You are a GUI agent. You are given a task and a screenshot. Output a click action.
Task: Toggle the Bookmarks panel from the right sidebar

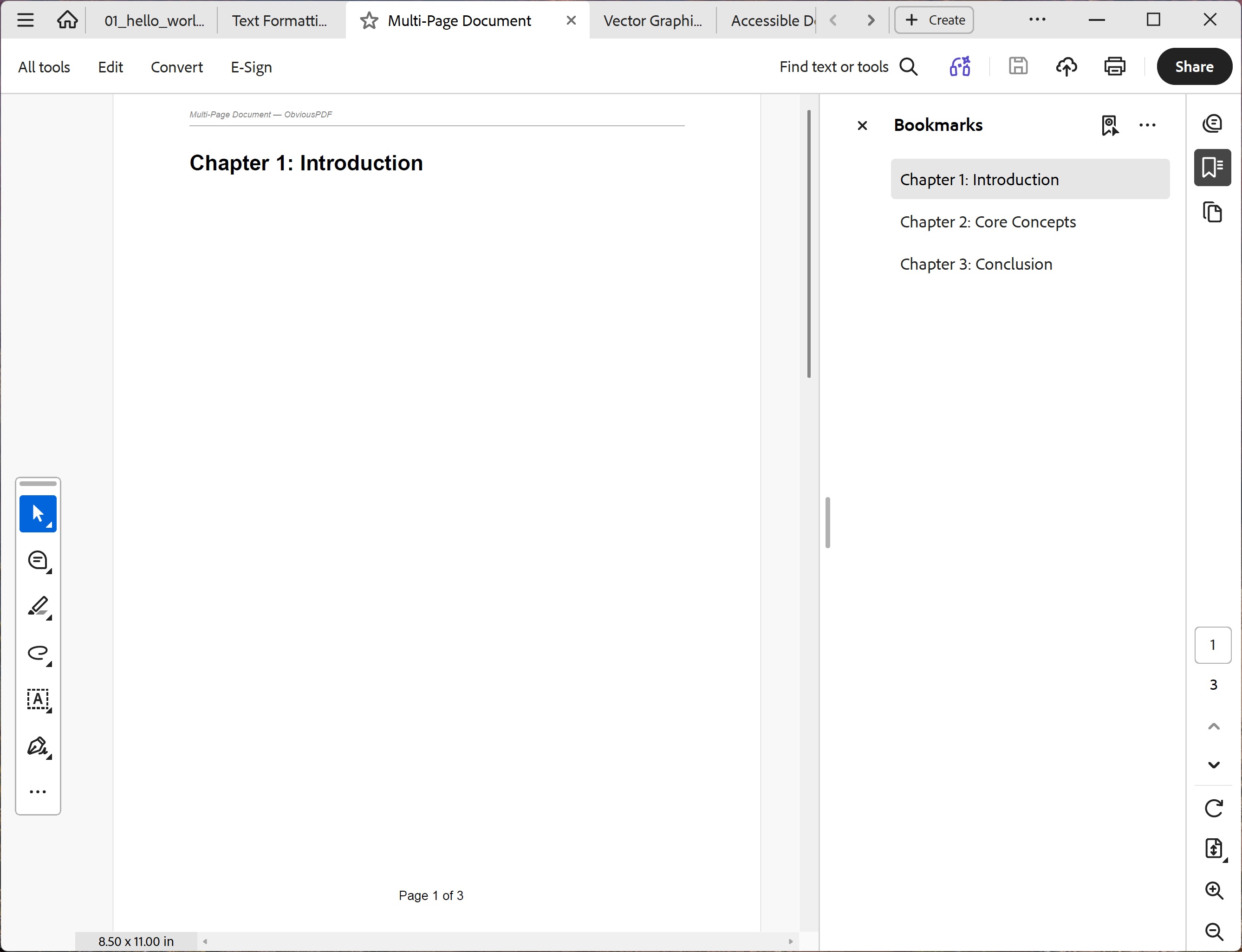pos(1213,167)
